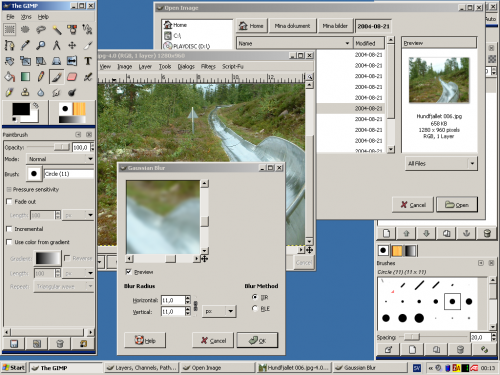Click the Opacity slider handle
The width and height of the screenshot is (500, 375).
tap(62, 147)
